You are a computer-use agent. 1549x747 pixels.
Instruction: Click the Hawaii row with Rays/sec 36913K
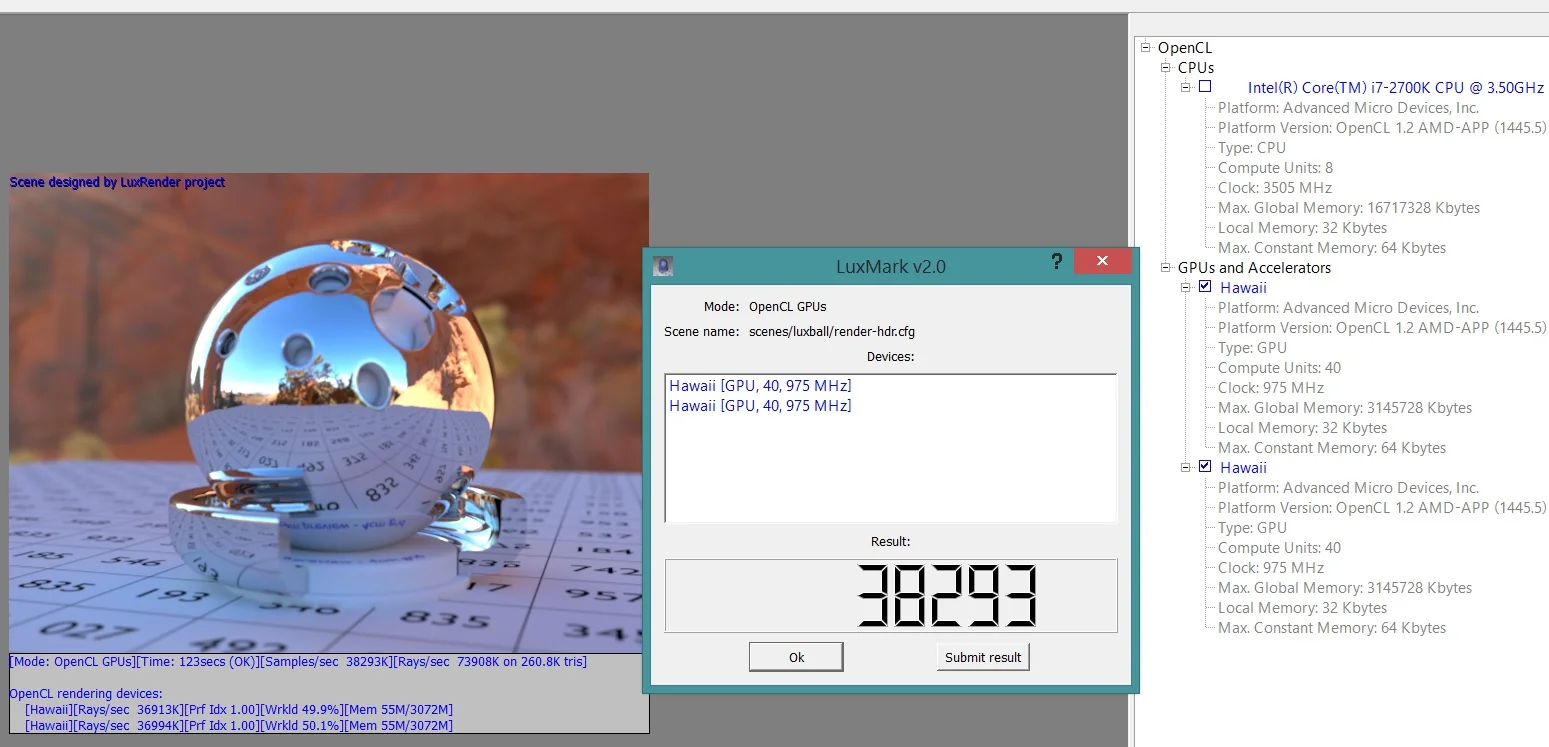[x=239, y=709]
